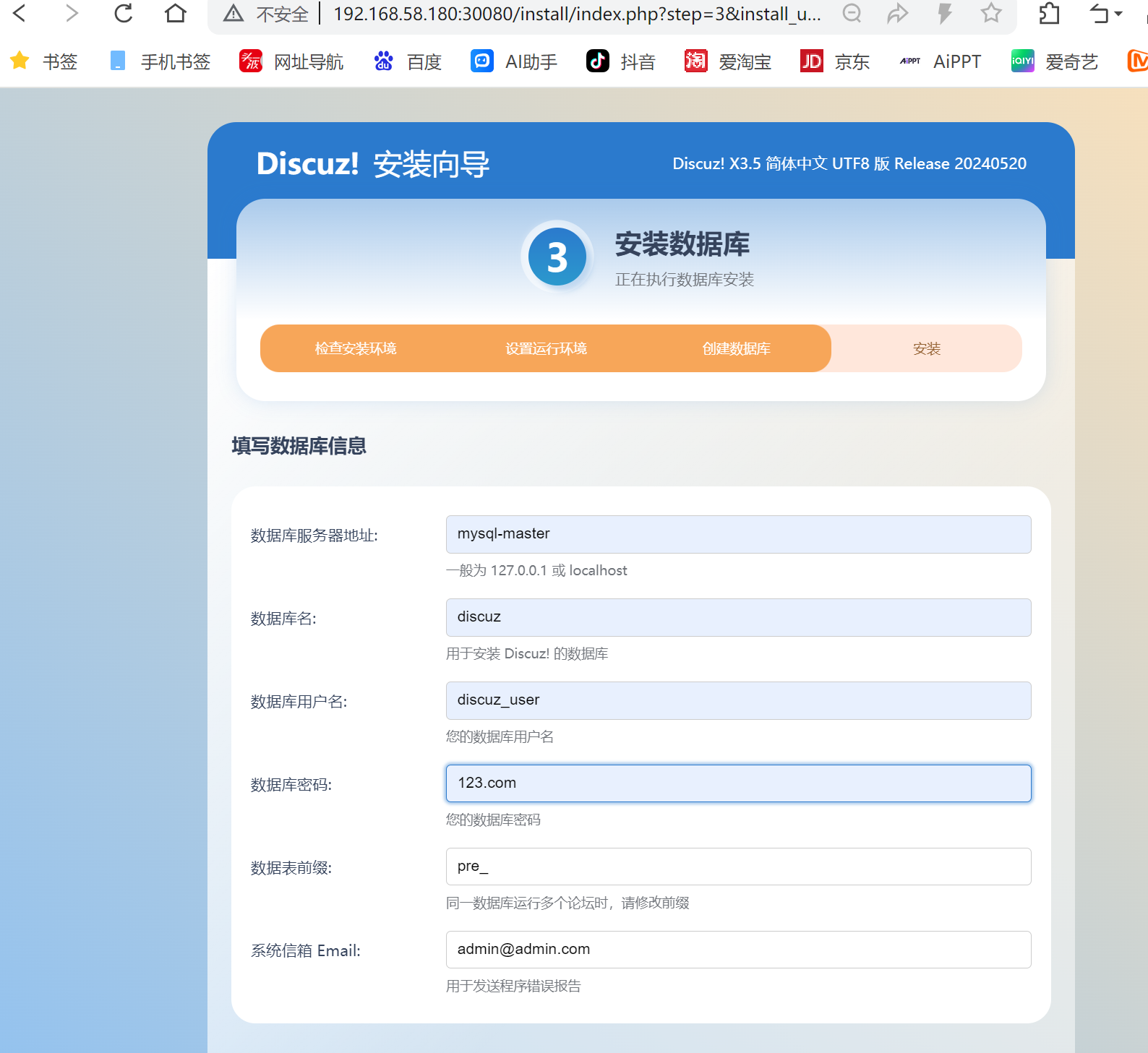Image resolution: width=1148 pixels, height=1053 pixels.
Task: Focus the 数据表前缀 field containing pre_
Action: [738, 867]
